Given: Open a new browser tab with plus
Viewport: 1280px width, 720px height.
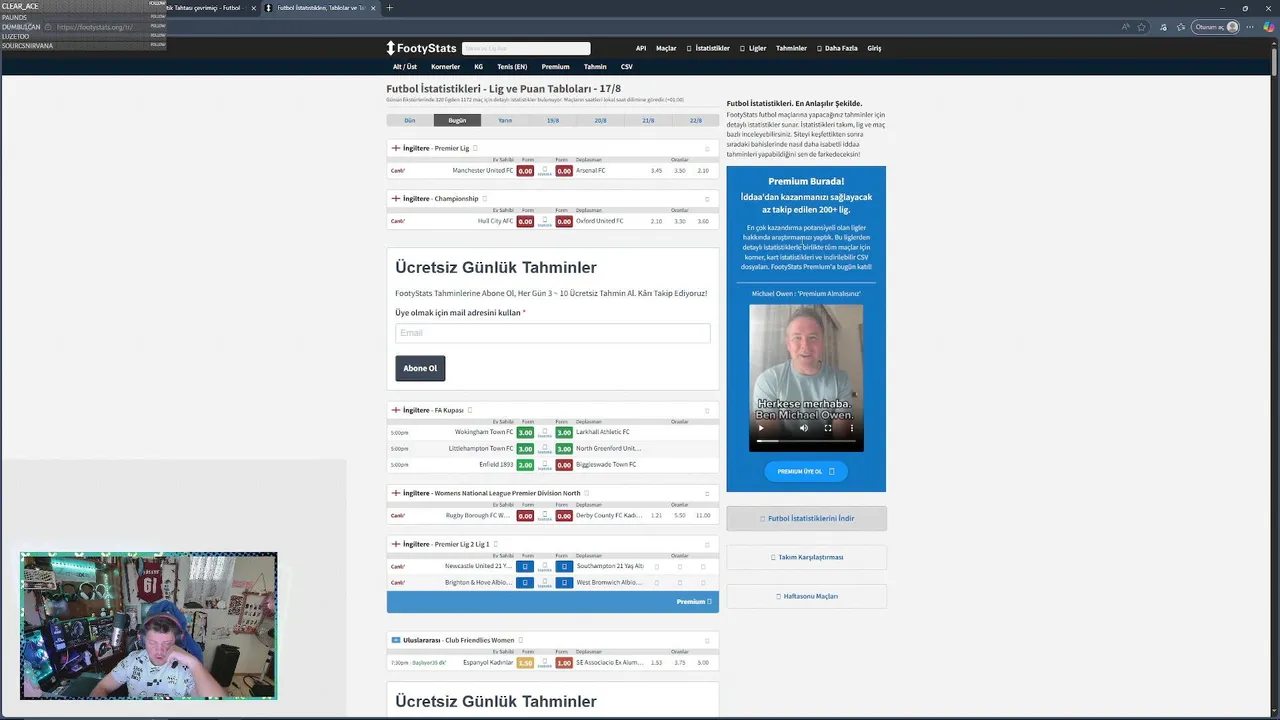Looking at the screenshot, I should pyautogui.click(x=389, y=8).
